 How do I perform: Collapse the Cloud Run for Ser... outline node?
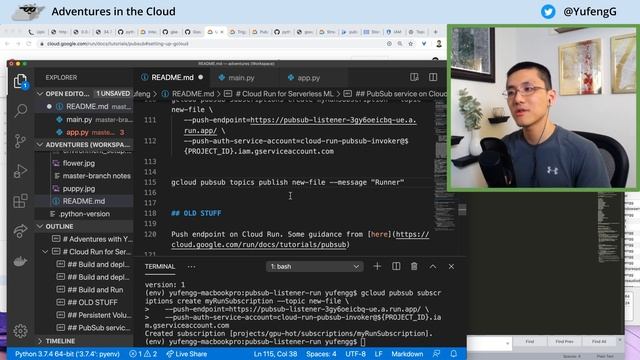click(45, 252)
